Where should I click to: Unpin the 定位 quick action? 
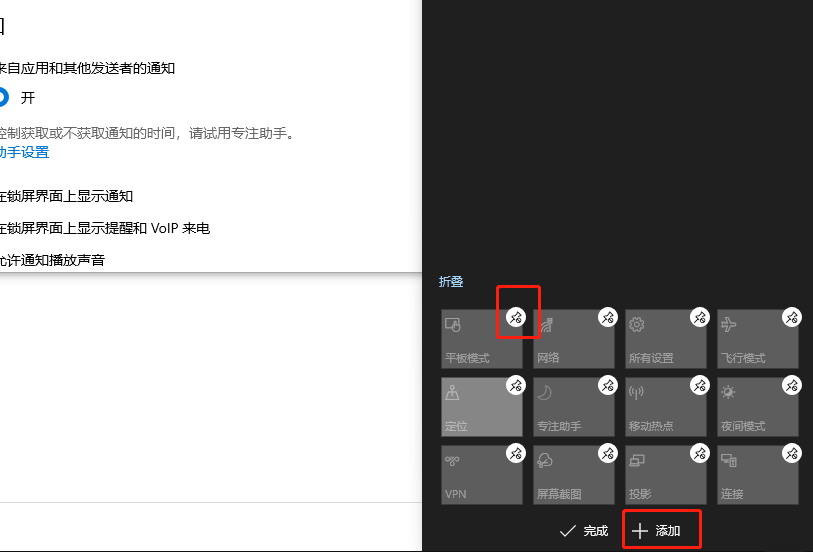tap(516, 385)
